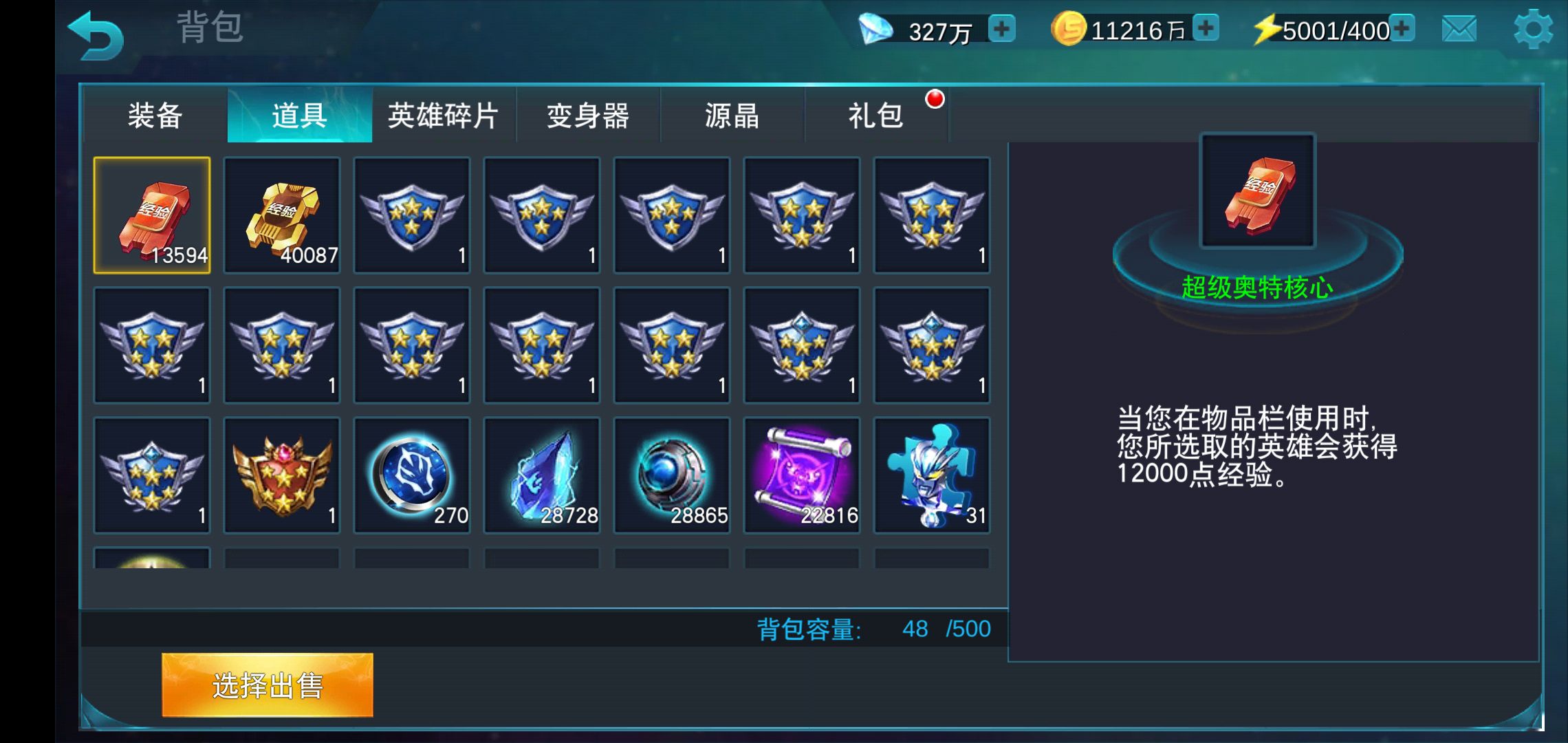Tap the 超级奥特核心 item preview
This screenshot has height=743, width=1568.
coord(1258,191)
